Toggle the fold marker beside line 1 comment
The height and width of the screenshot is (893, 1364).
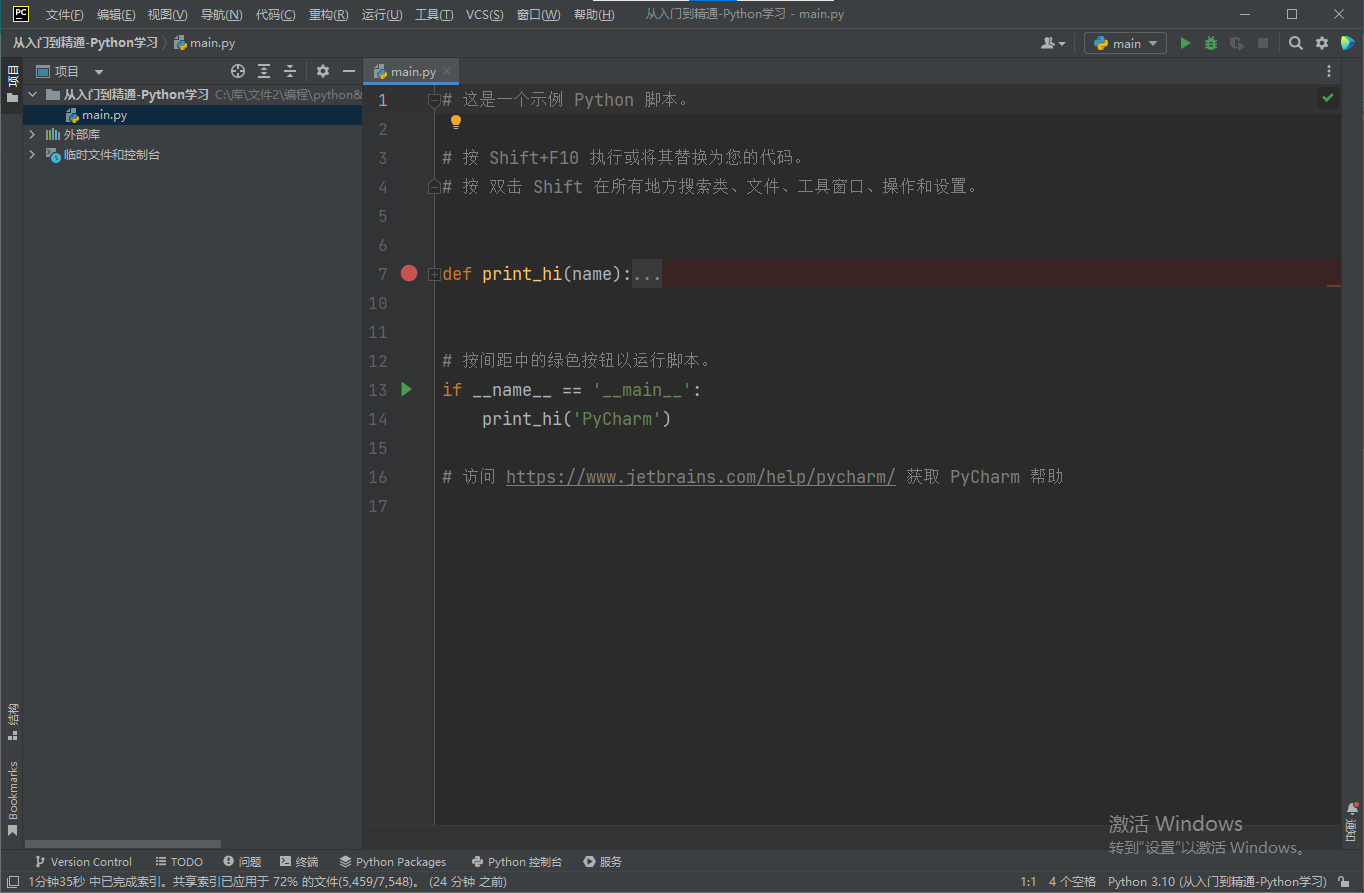[434, 100]
